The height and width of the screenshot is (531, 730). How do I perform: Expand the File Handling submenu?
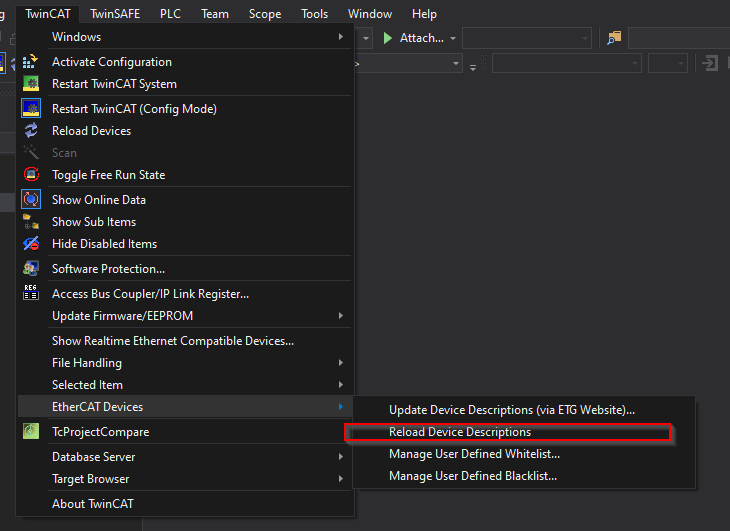tap(185, 363)
